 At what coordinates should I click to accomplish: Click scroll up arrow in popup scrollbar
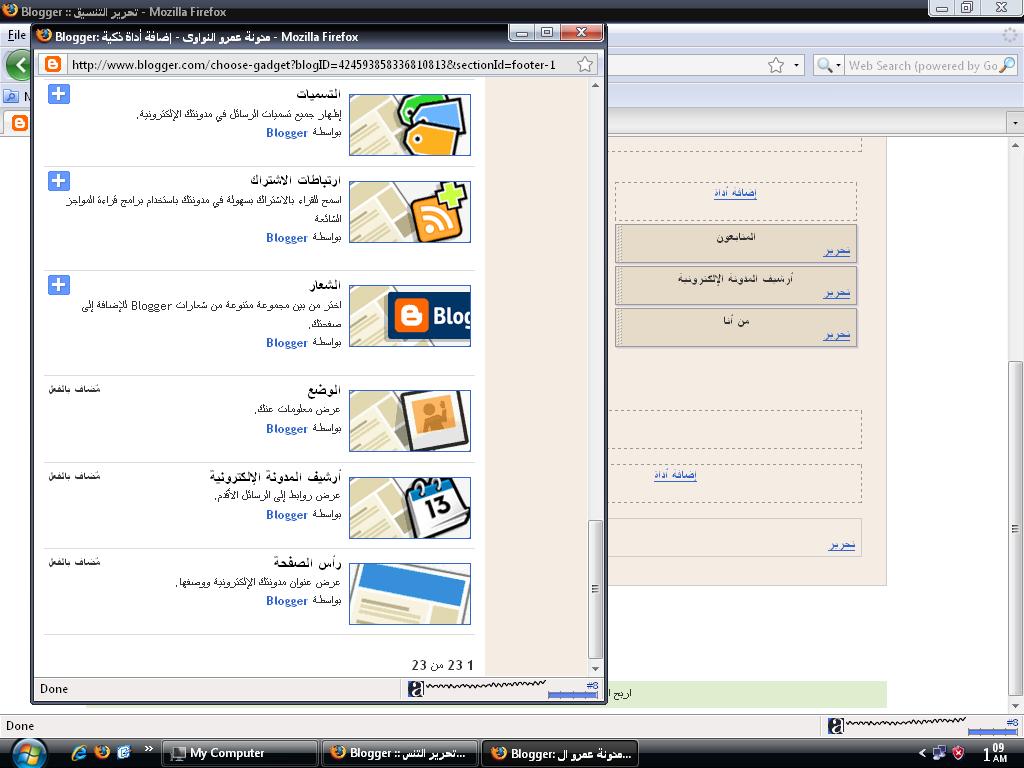coord(595,86)
